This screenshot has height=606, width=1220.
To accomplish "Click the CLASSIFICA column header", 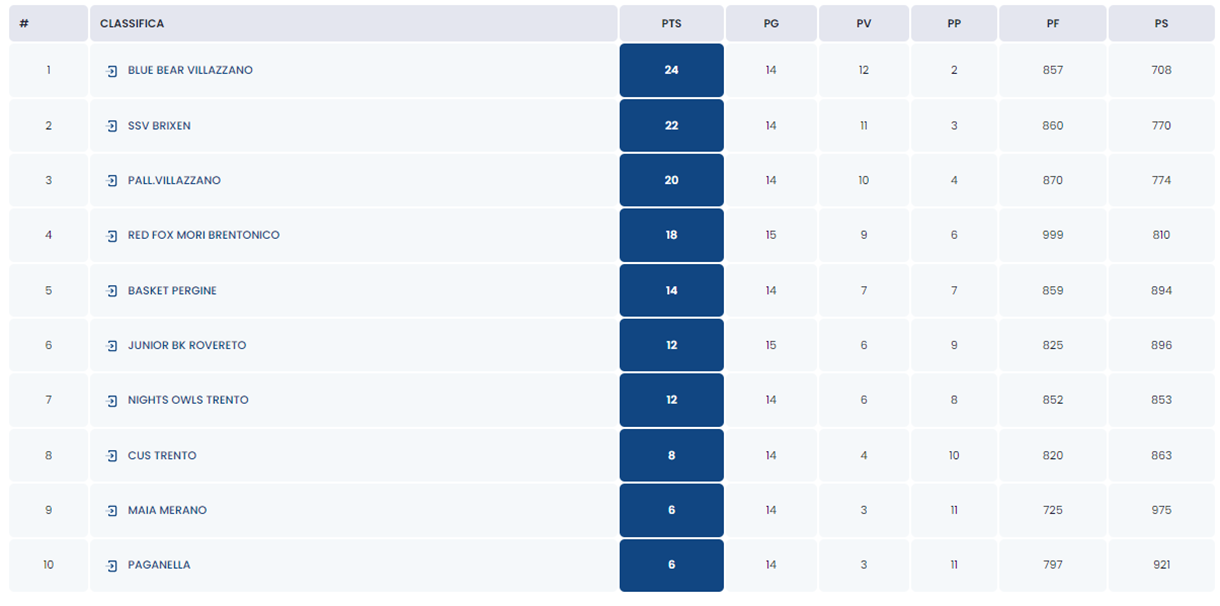I will point(132,23).
